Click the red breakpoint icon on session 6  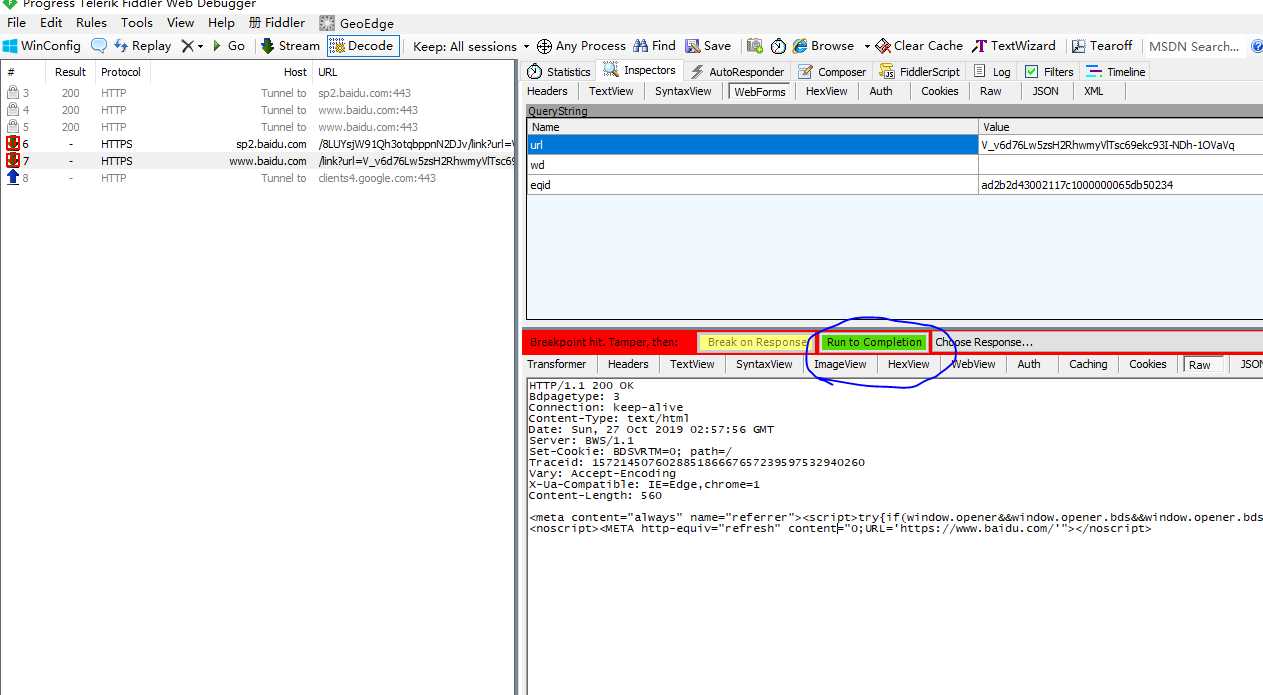pyautogui.click(x=13, y=144)
